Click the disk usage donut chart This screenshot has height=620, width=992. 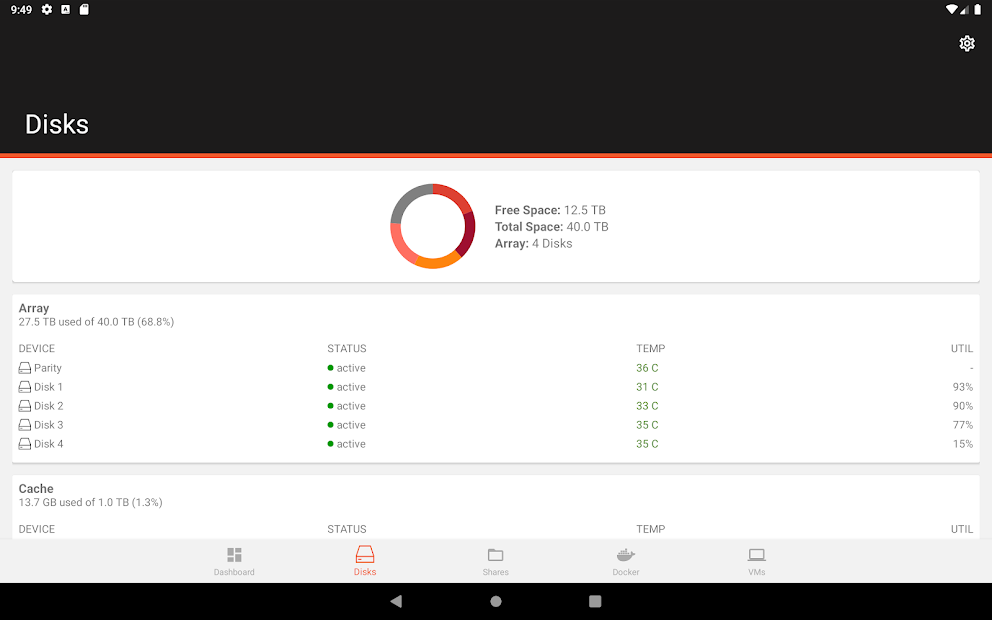433,226
